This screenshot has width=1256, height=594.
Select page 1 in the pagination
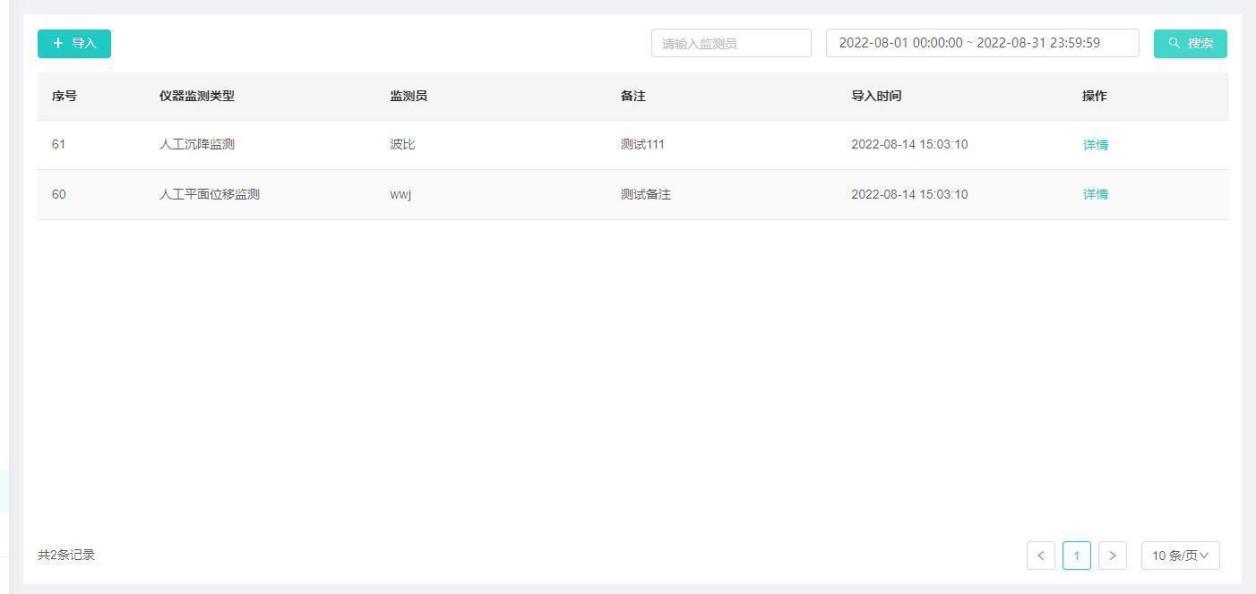pos(1077,556)
